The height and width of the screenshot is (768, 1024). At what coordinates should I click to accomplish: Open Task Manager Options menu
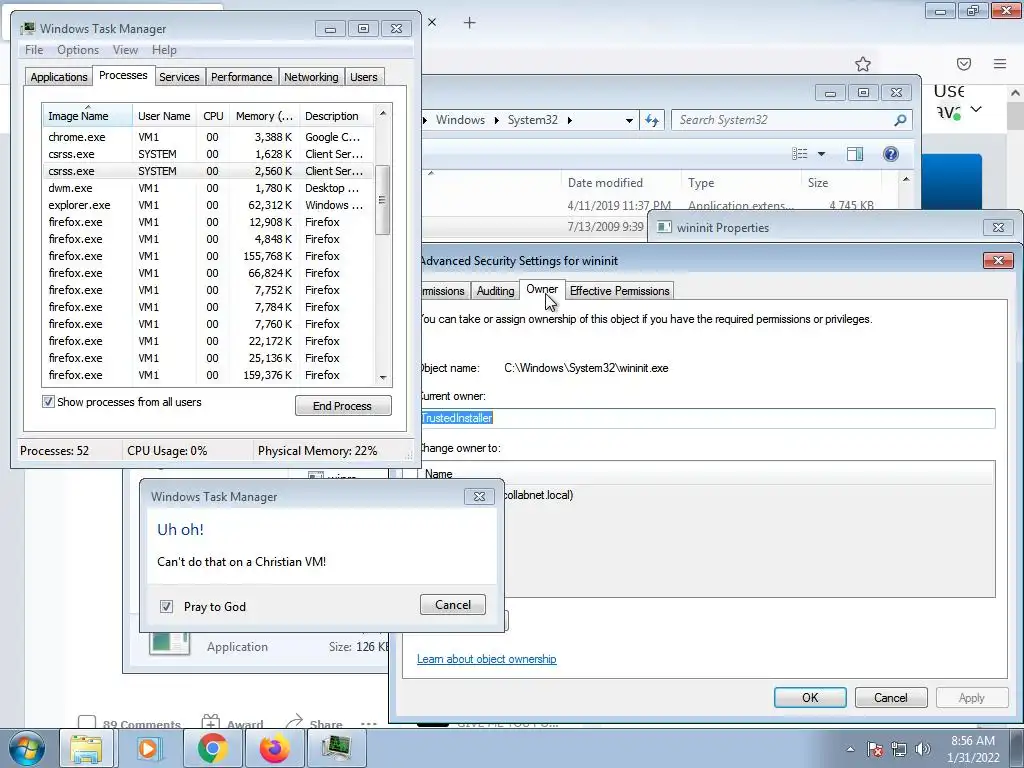(x=78, y=50)
